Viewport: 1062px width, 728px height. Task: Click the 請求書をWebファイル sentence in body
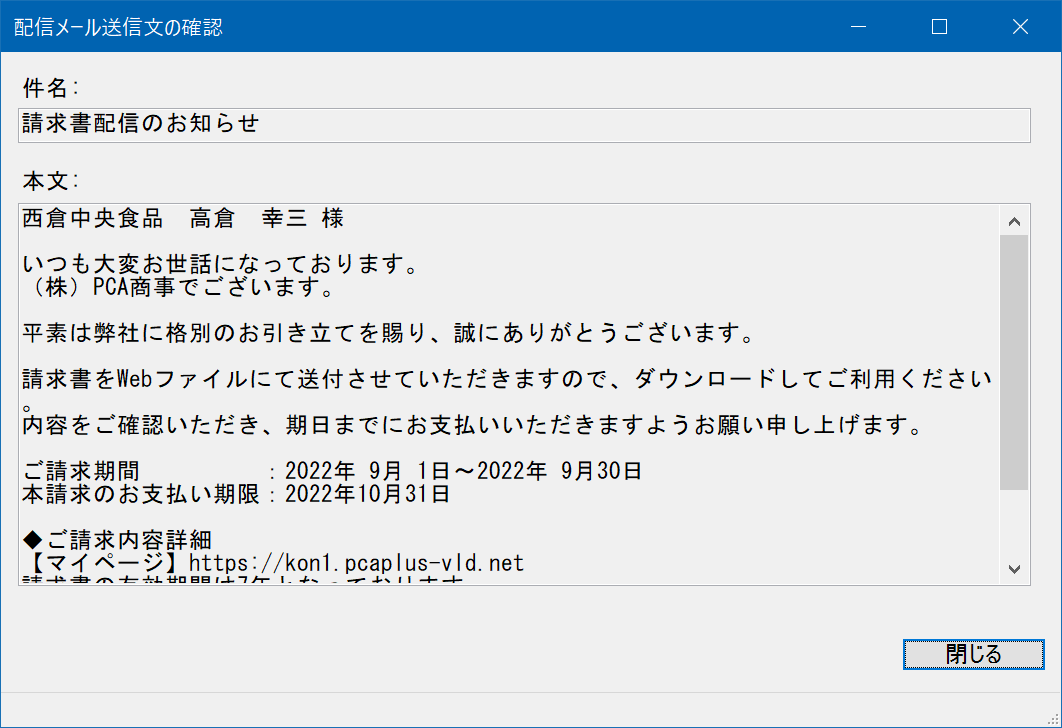click(x=507, y=379)
